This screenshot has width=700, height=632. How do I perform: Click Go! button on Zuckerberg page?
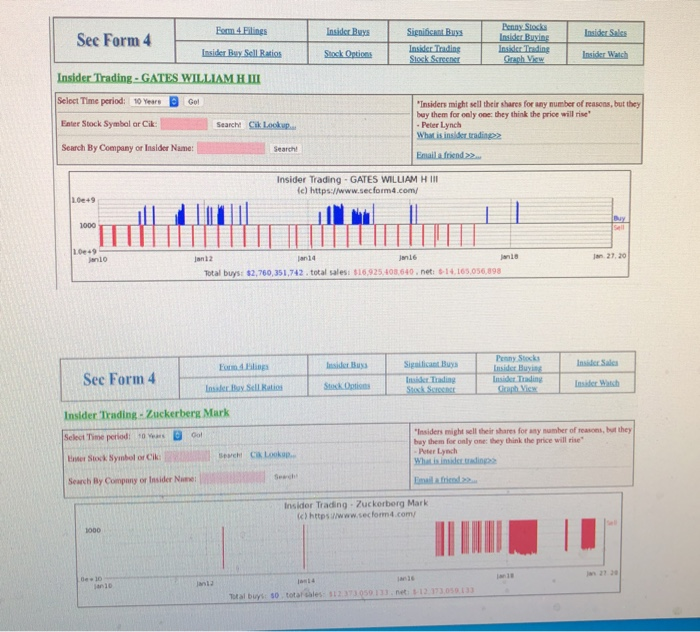click(197, 435)
